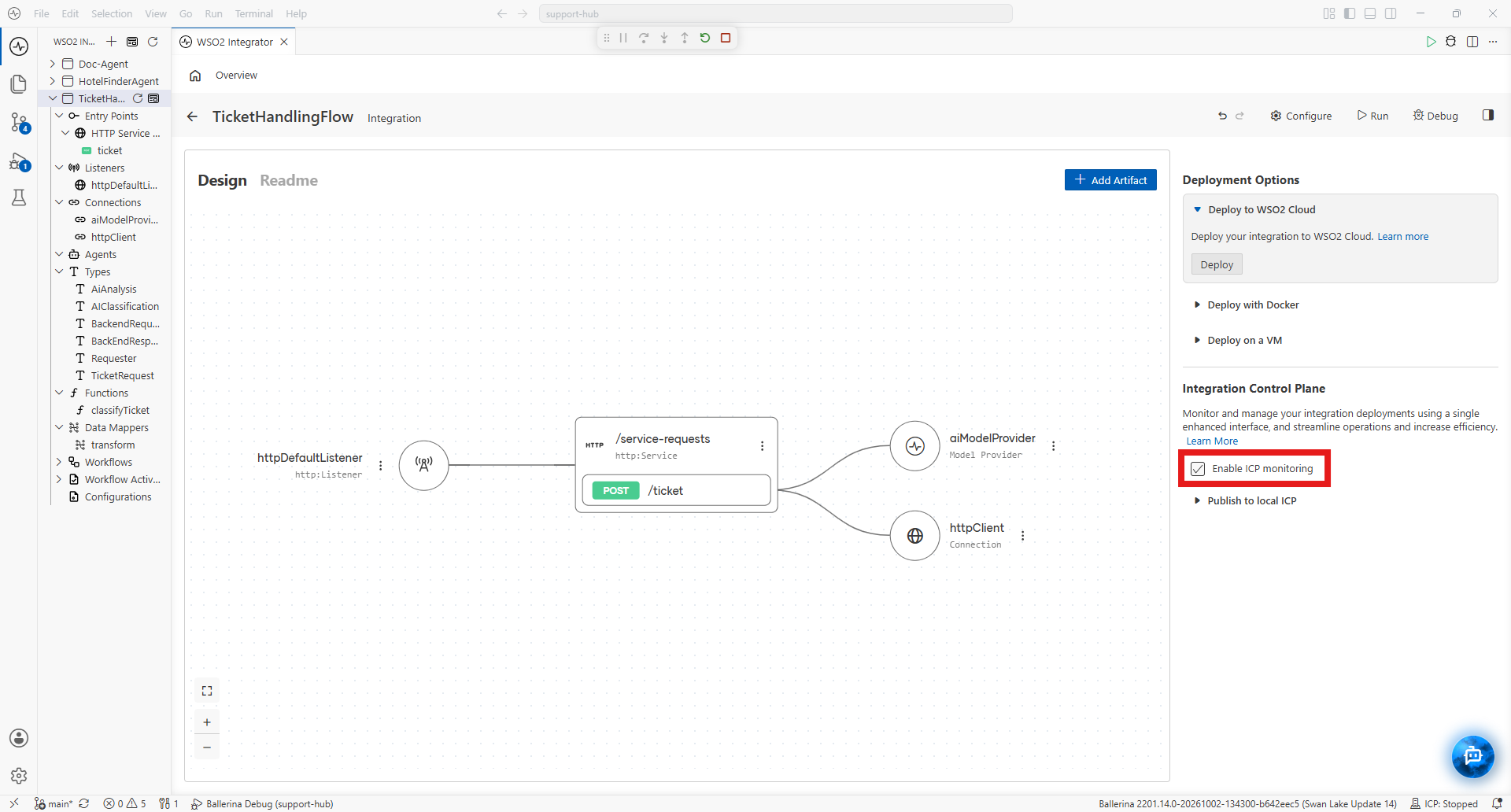
Task: Click the restart debug session icon
Action: click(705, 38)
